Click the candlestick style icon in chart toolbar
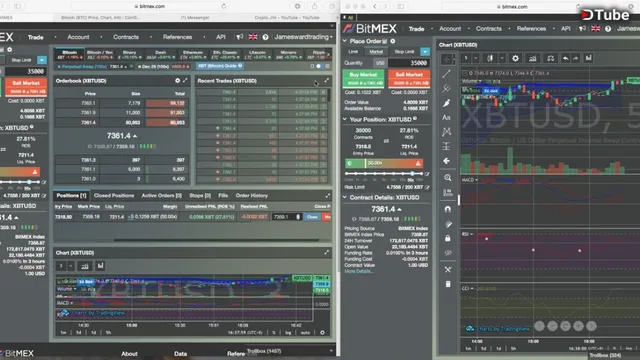The height and width of the screenshot is (360, 640). click(490, 58)
